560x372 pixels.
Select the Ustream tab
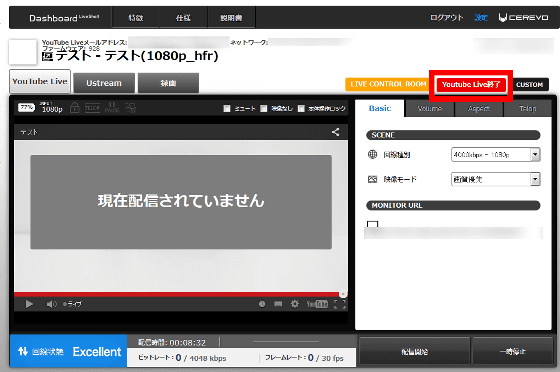pos(104,83)
